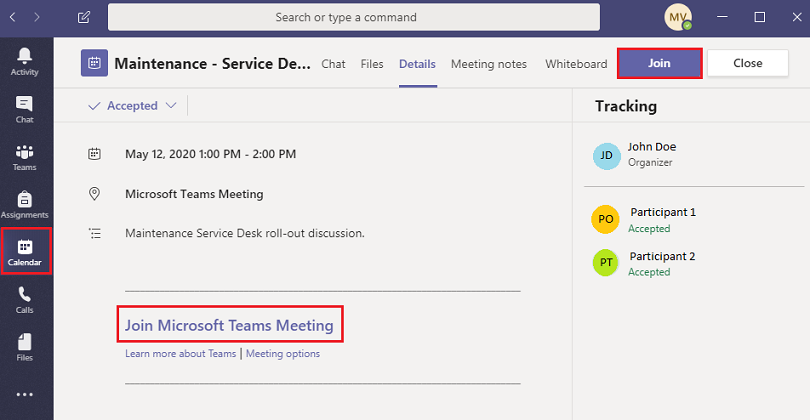Show more apps via ellipsis icon
Image resolution: width=810 pixels, height=420 pixels.
click(x=25, y=394)
